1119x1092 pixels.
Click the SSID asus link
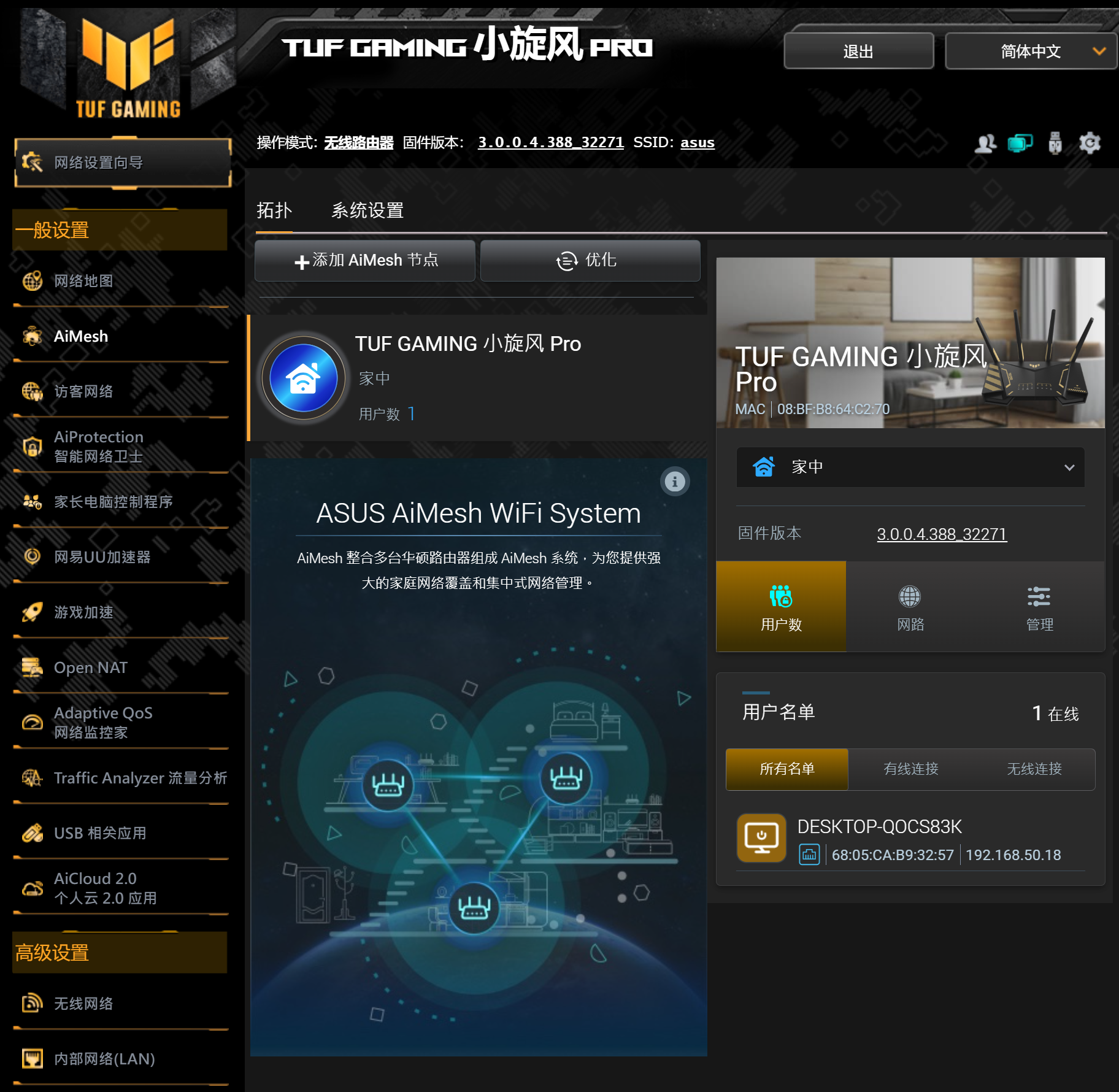[698, 143]
